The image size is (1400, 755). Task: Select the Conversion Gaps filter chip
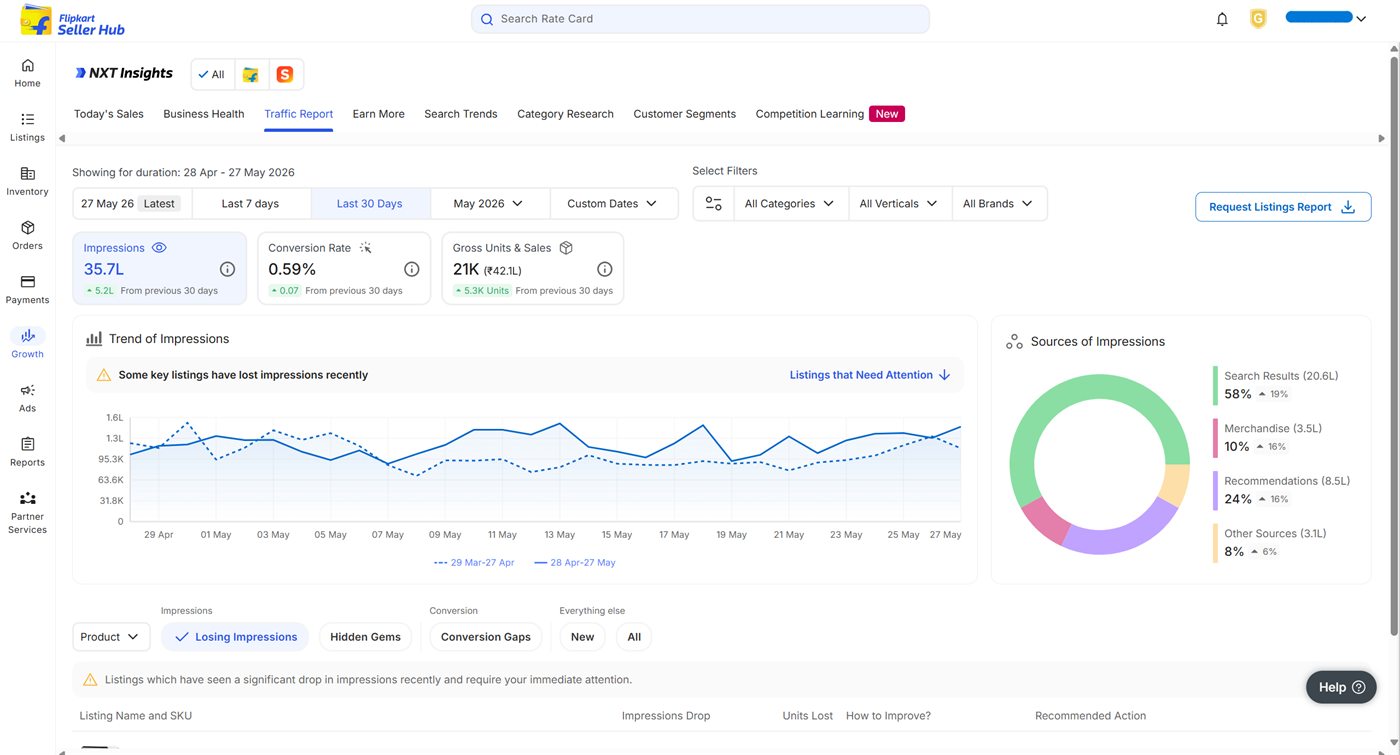coord(486,637)
